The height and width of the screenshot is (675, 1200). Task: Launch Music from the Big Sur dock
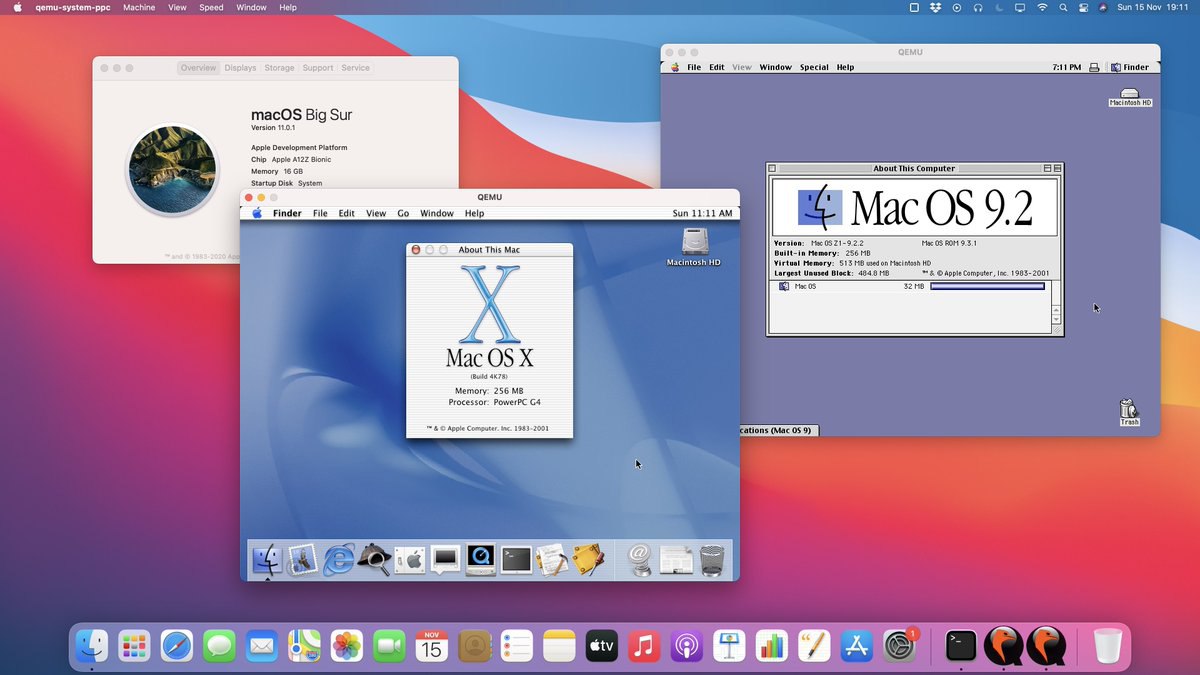(x=643, y=646)
